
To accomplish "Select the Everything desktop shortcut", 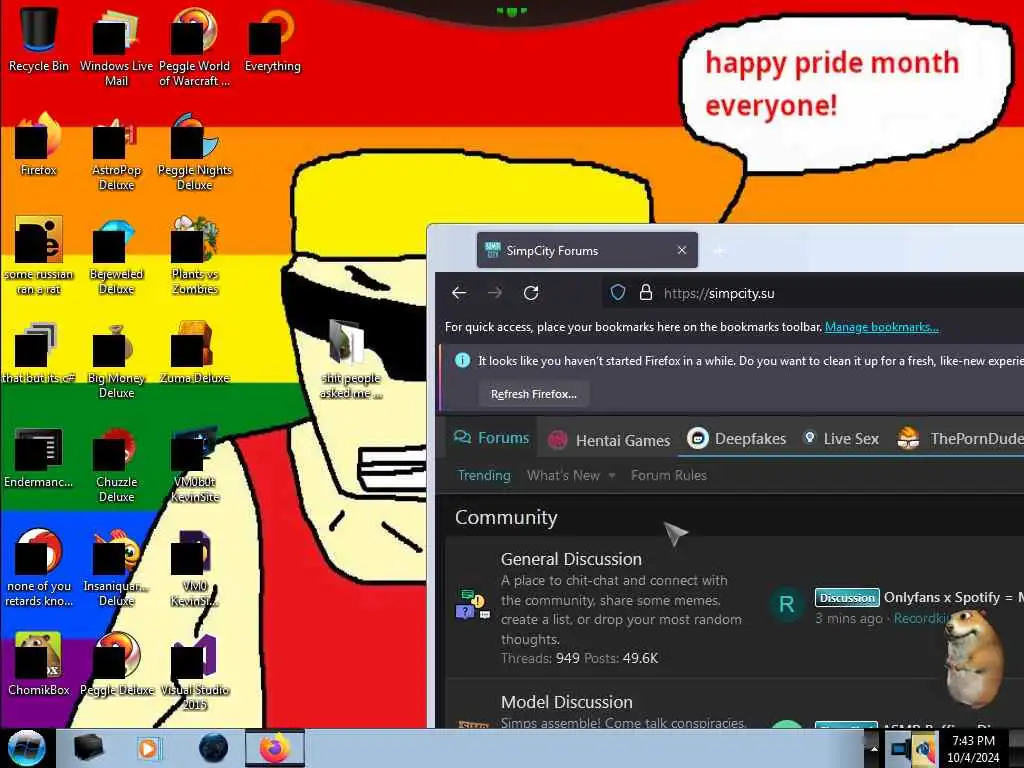I will (x=272, y=40).
